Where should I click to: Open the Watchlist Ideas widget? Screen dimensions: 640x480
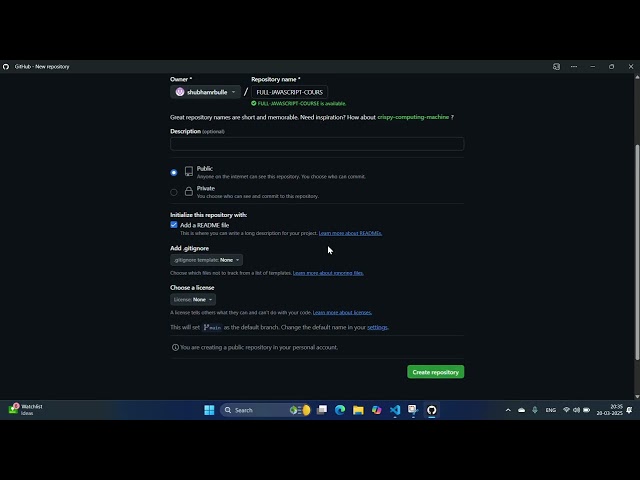coord(26,409)
